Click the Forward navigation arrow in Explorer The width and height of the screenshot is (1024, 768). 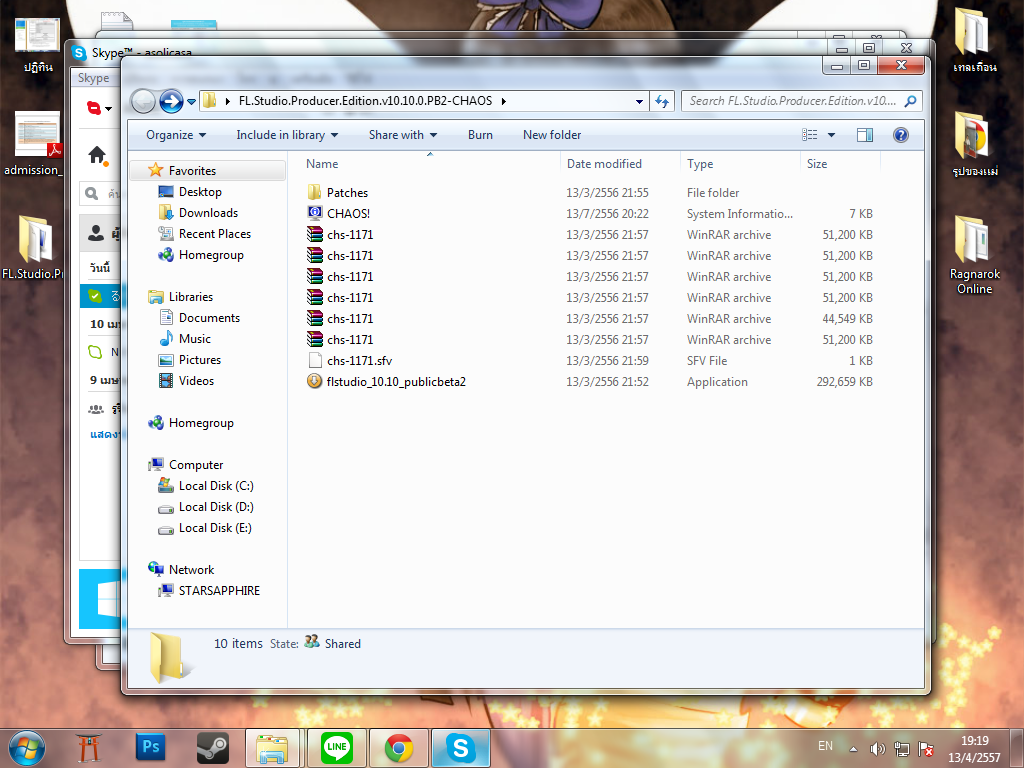pyautogui.click(x=171, y=101)
